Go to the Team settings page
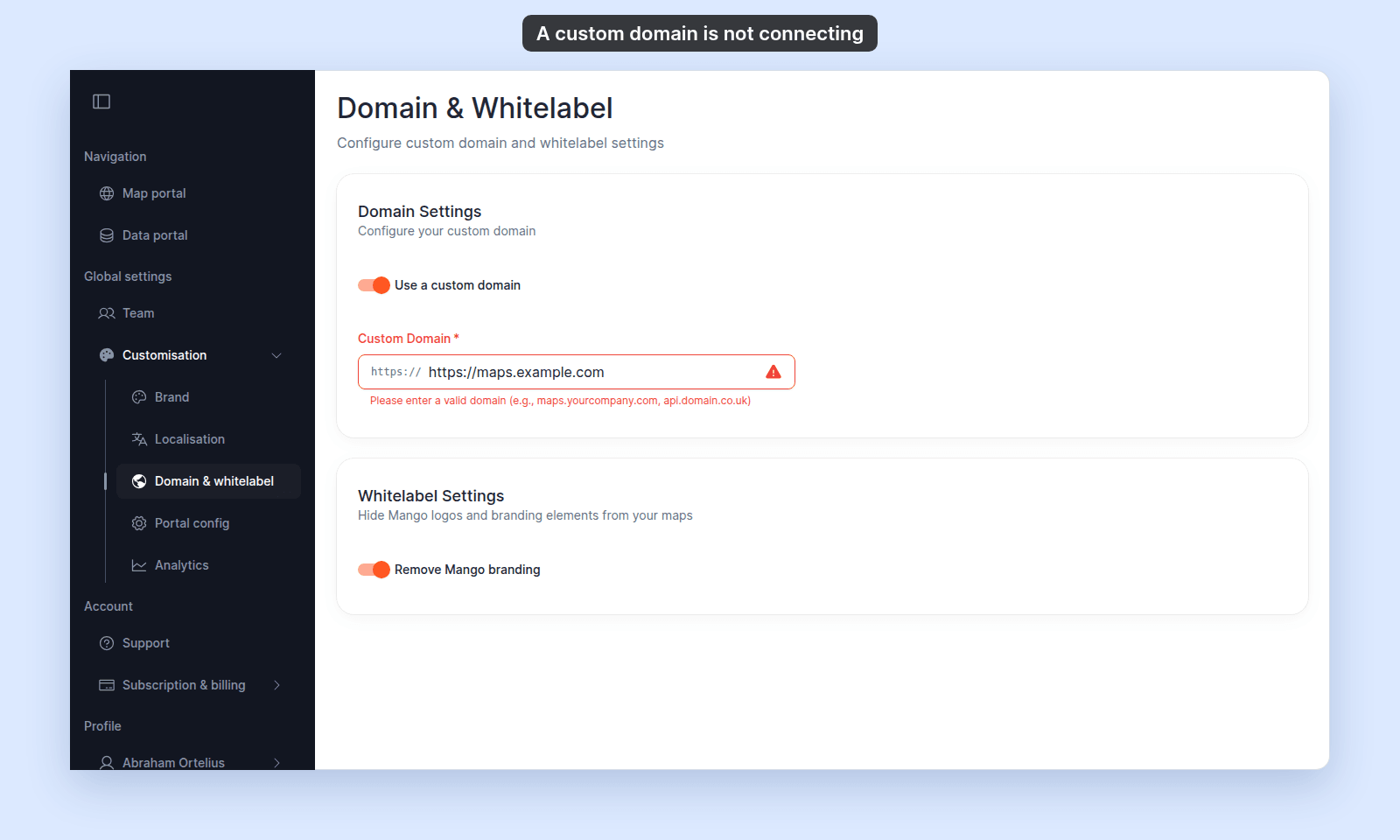Viewport: 1400px width, 840px height. [192, 313]
